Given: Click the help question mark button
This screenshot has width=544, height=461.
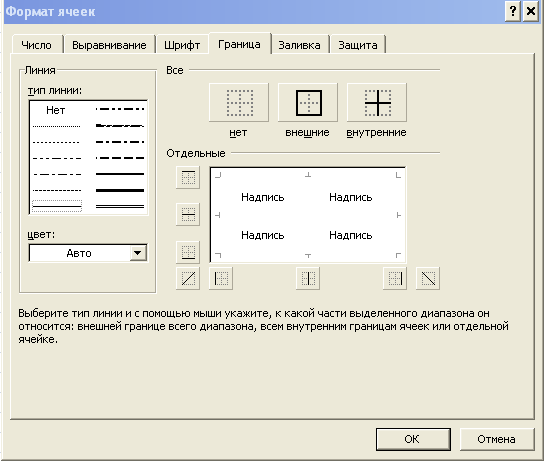Looking at the screenshot, I should click(x=513, y=11).
